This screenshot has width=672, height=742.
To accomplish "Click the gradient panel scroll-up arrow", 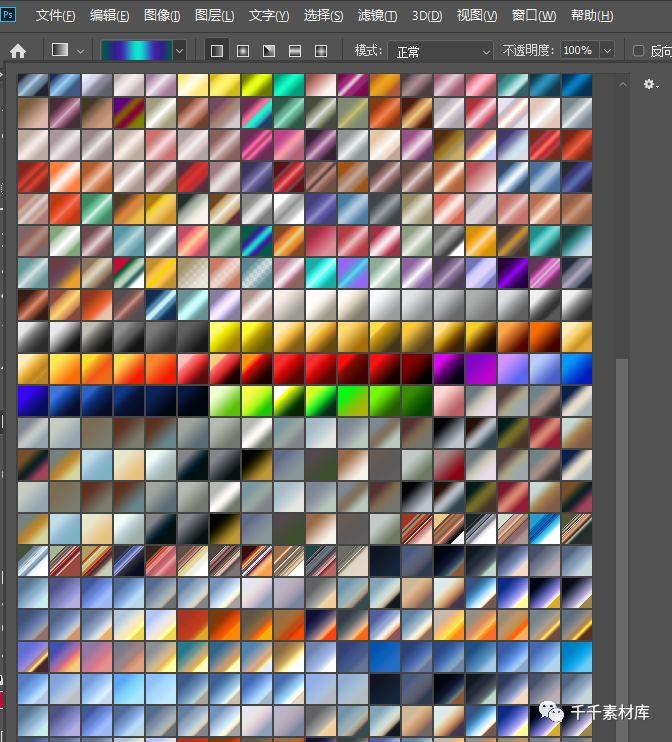I will (623, 84).
